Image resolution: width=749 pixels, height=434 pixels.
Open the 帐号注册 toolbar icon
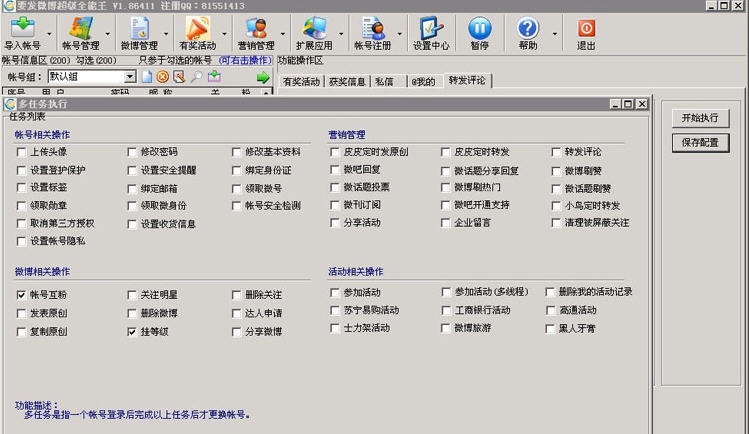click(373, 27)
